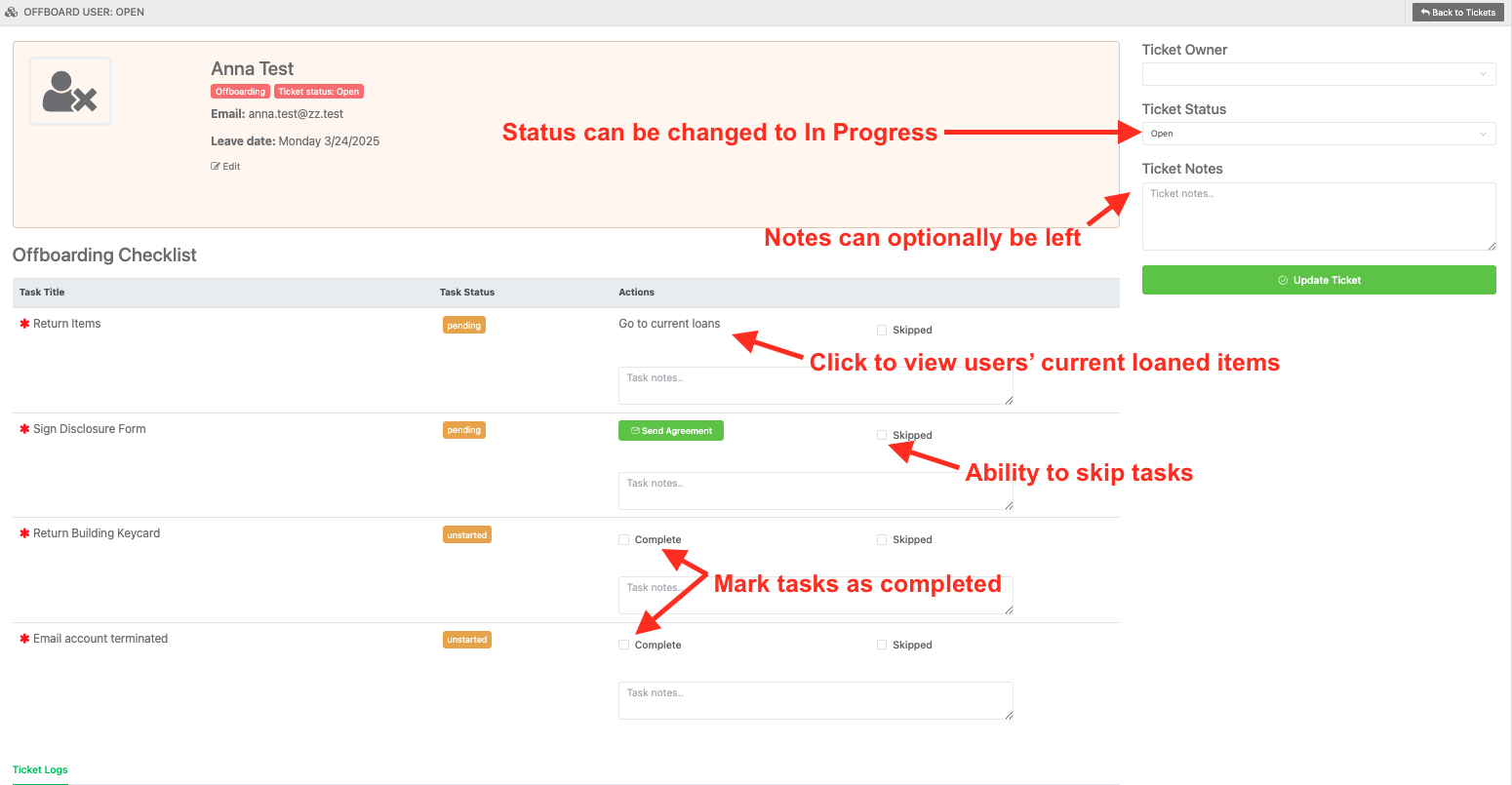This screenshot has width=1512, height=785.
Task: Click the Send Agreement button
Action: pyautogui.click(x=671, y=430)
